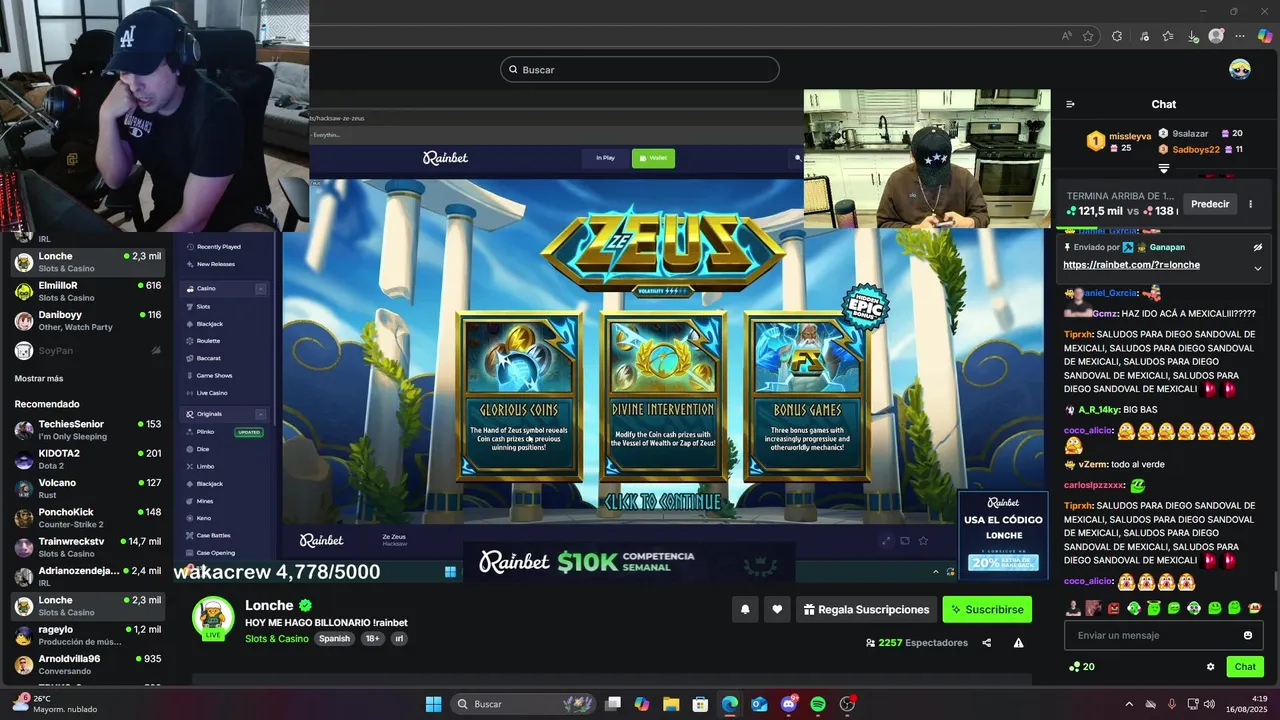Open Arnoldvilla96 recommended channel
This screenshot has height=720, width=1280.
pyautogui.click(x=88, y=665)
